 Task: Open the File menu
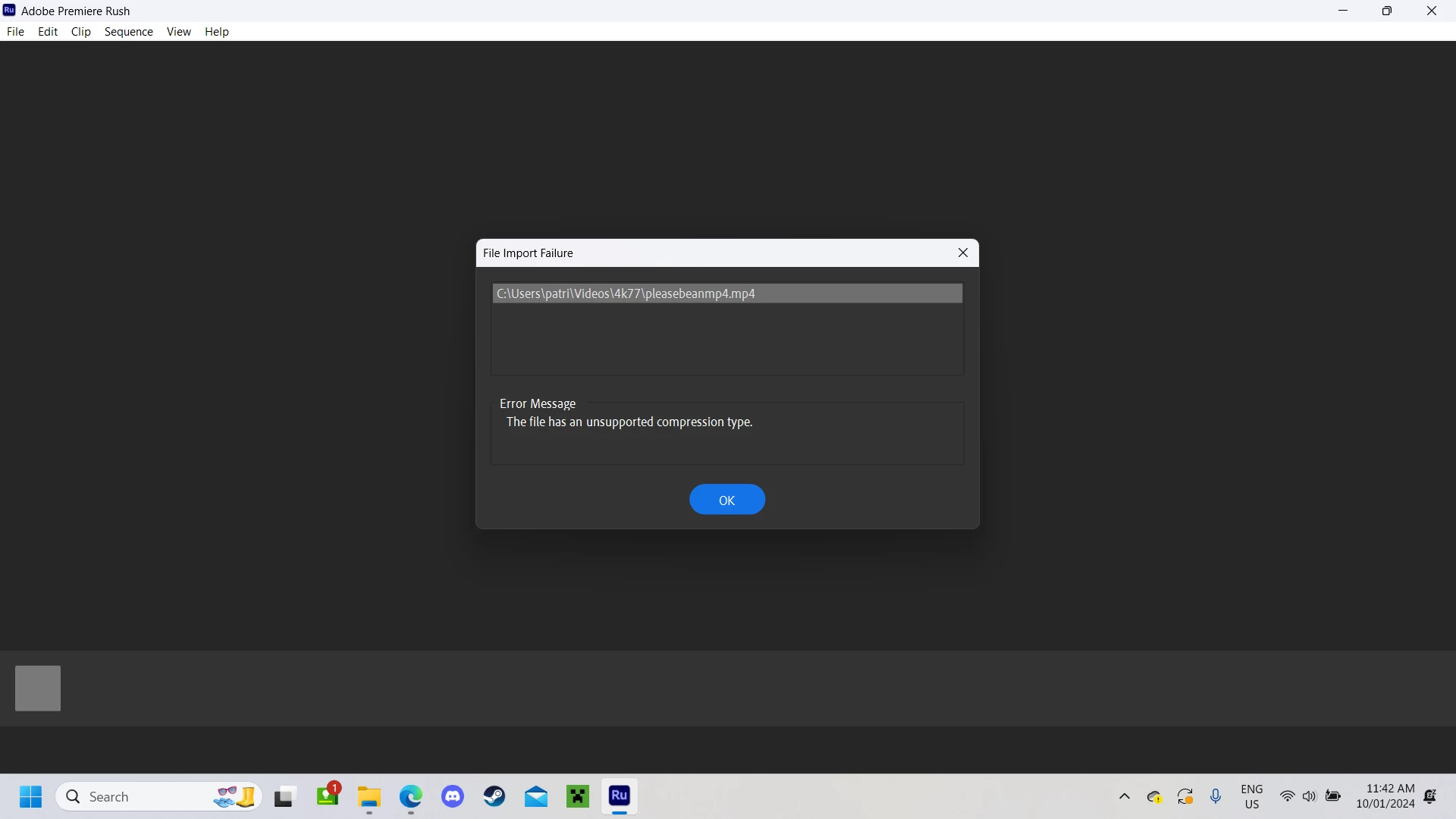tap(15, 32)
